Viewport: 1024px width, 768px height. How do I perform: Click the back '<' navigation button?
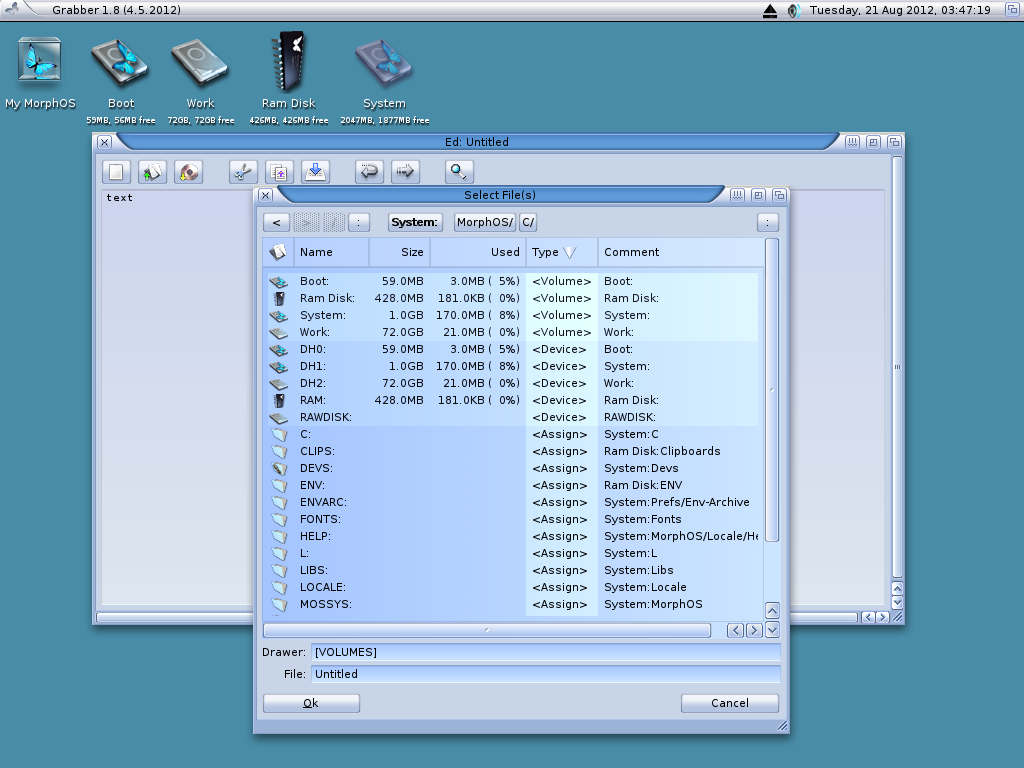point(276,223)
